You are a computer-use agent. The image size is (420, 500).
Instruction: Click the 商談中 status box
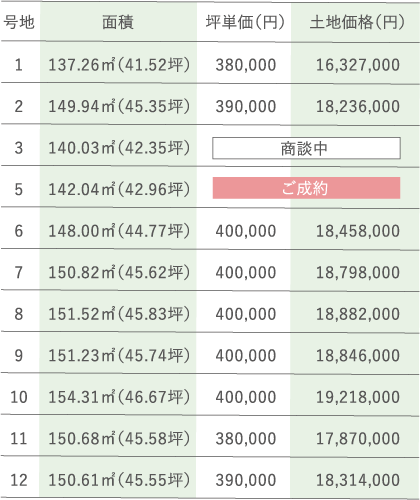click(x=306, y=148)
